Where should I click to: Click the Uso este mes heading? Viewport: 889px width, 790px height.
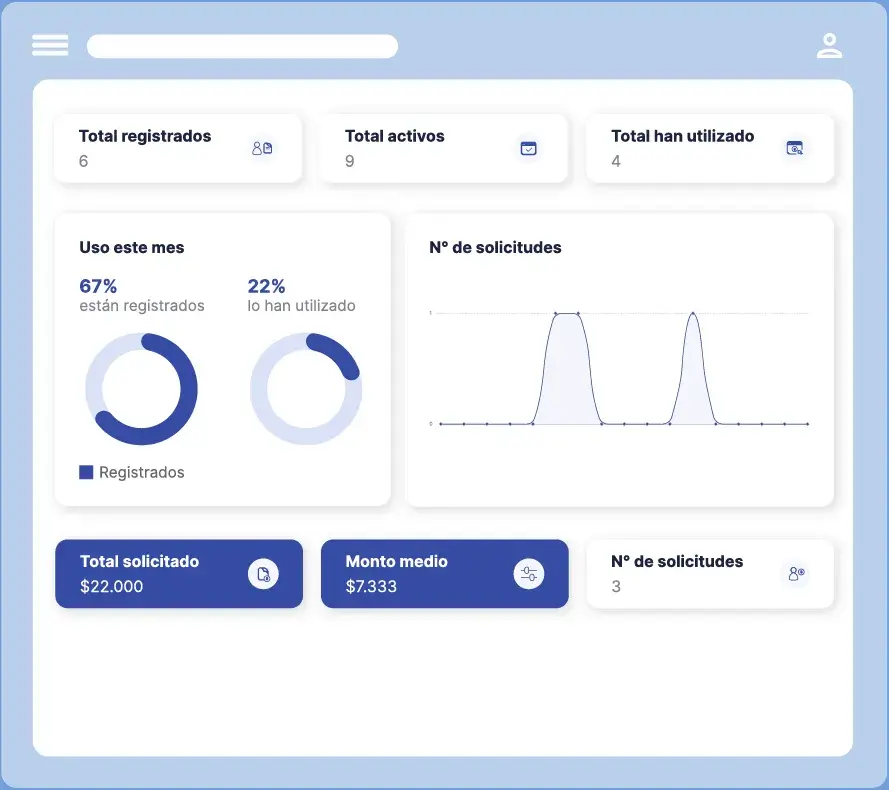pos(132,247)
